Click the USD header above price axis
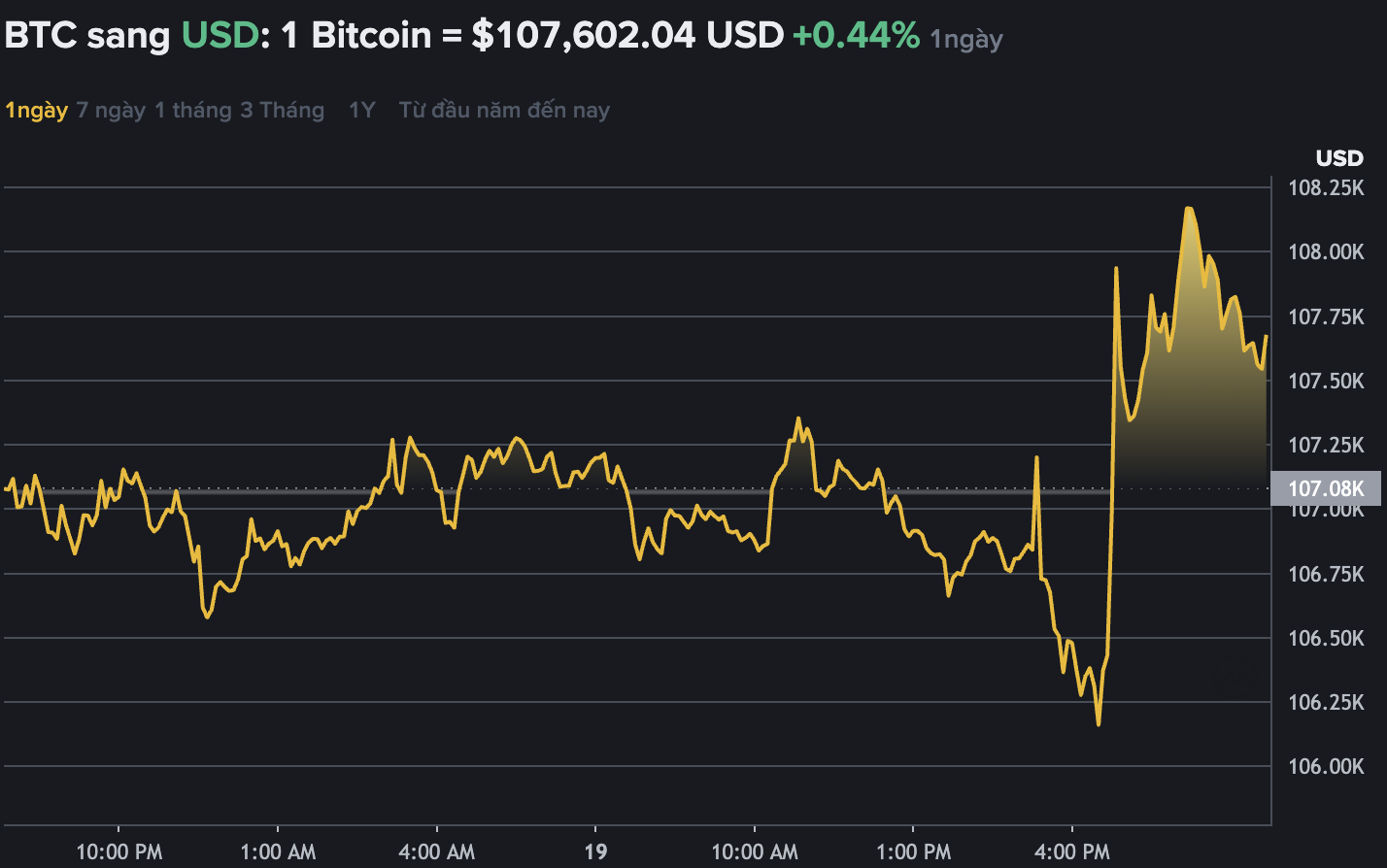1387x868 pixels. [x=1339, y=158]
